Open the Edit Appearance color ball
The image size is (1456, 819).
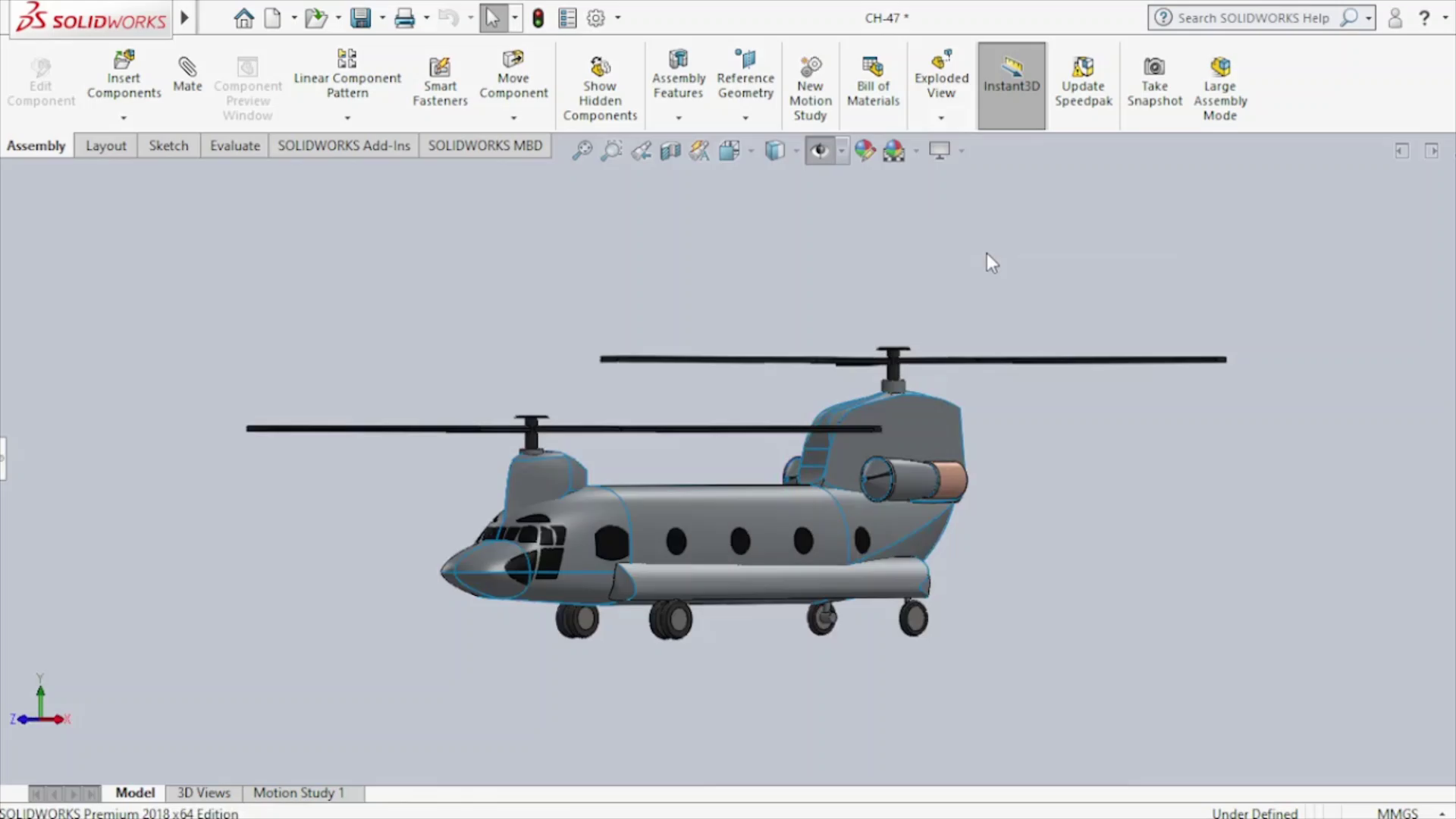click(x=864, y=150)
